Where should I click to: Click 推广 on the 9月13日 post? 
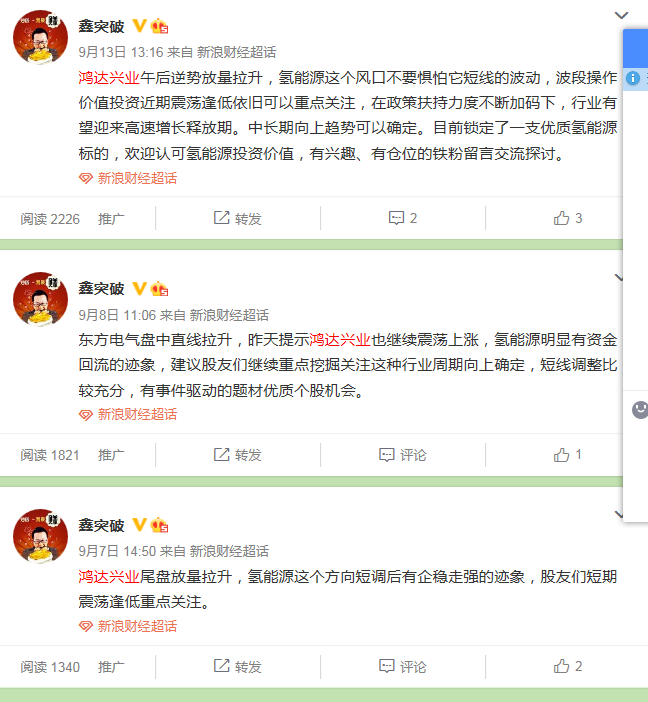(x=111, y=219)
